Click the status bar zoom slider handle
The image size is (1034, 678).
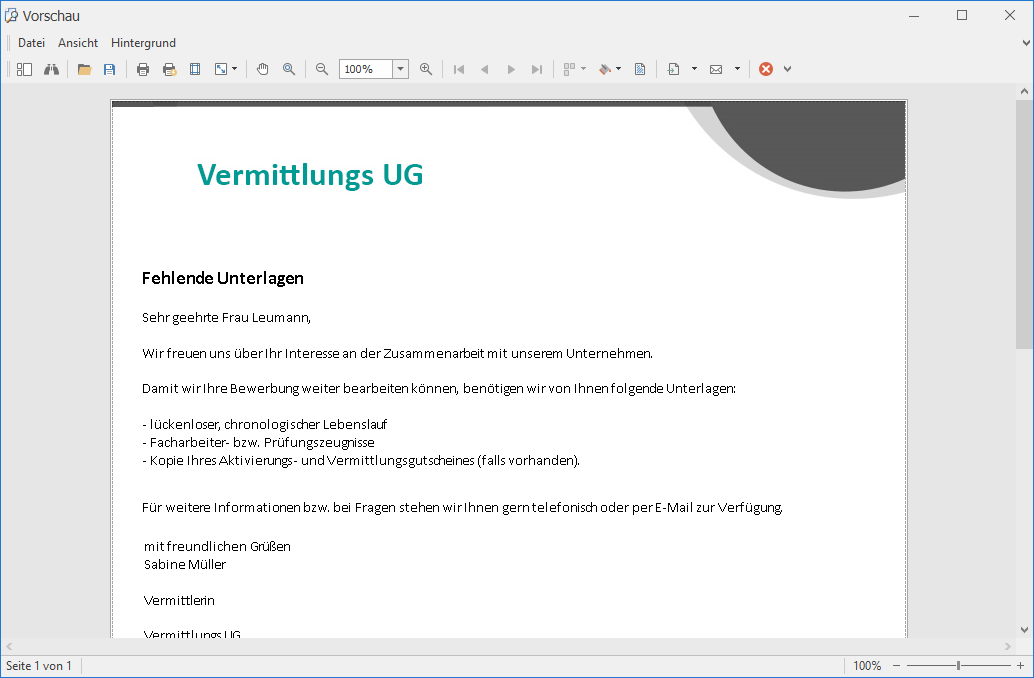point(959,665)
